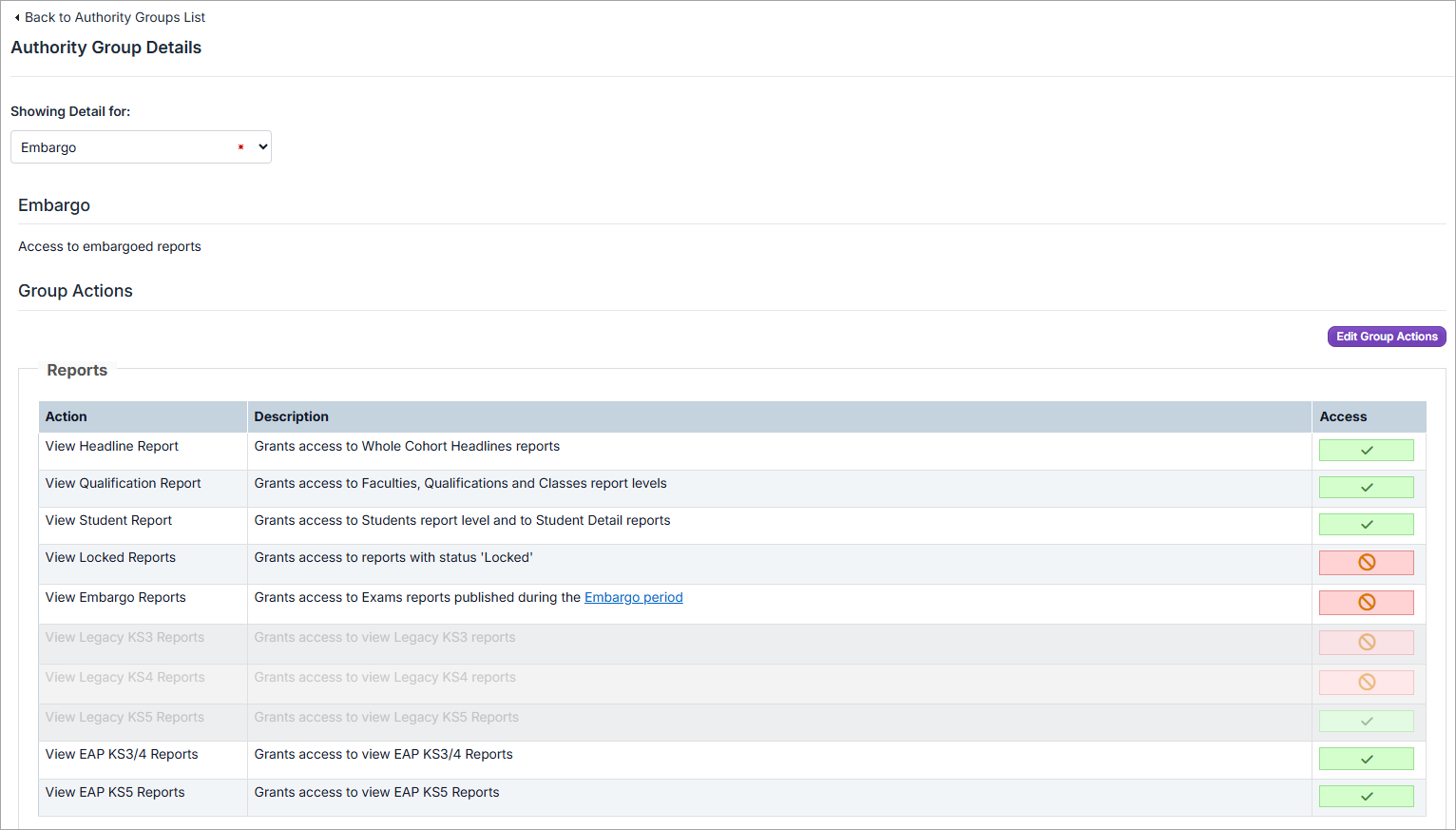Click the Authority Group Details page heading
Image resolution: width=1456 pixels, height=830 pixels.
pos(105,48)
